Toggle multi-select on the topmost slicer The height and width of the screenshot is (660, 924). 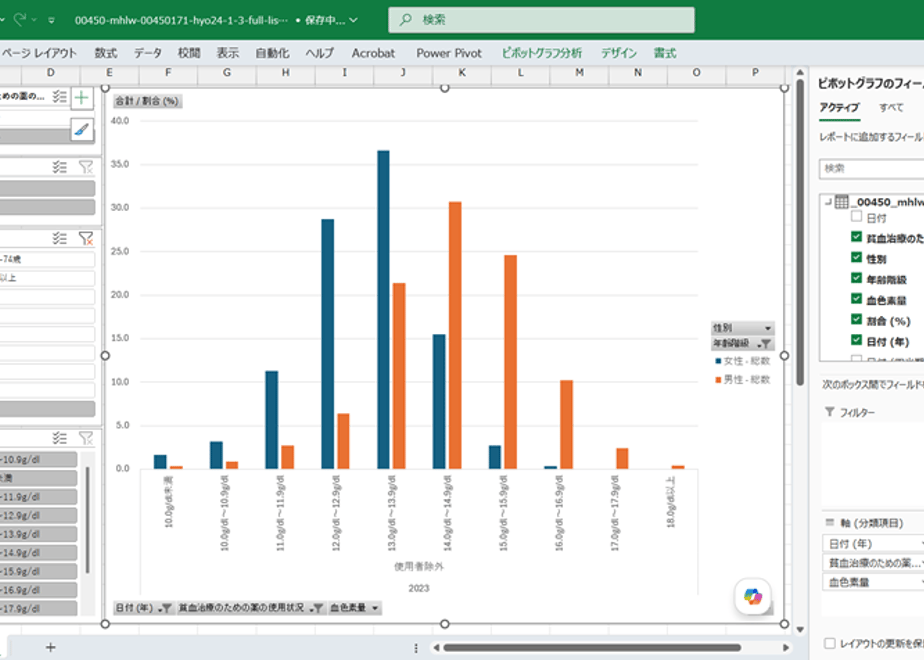60,97
